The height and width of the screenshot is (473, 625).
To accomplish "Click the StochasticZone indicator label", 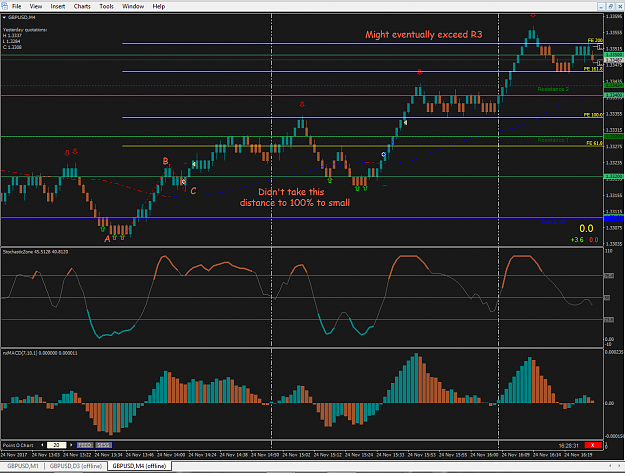I will [35, 252].
